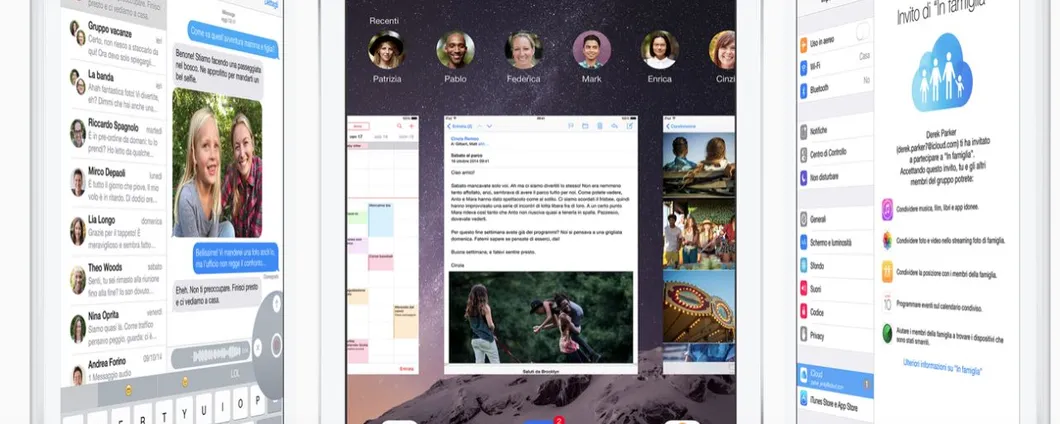1060x424 pixels.
Task: Open Notifiche settings
Action: tap(836, 130)
